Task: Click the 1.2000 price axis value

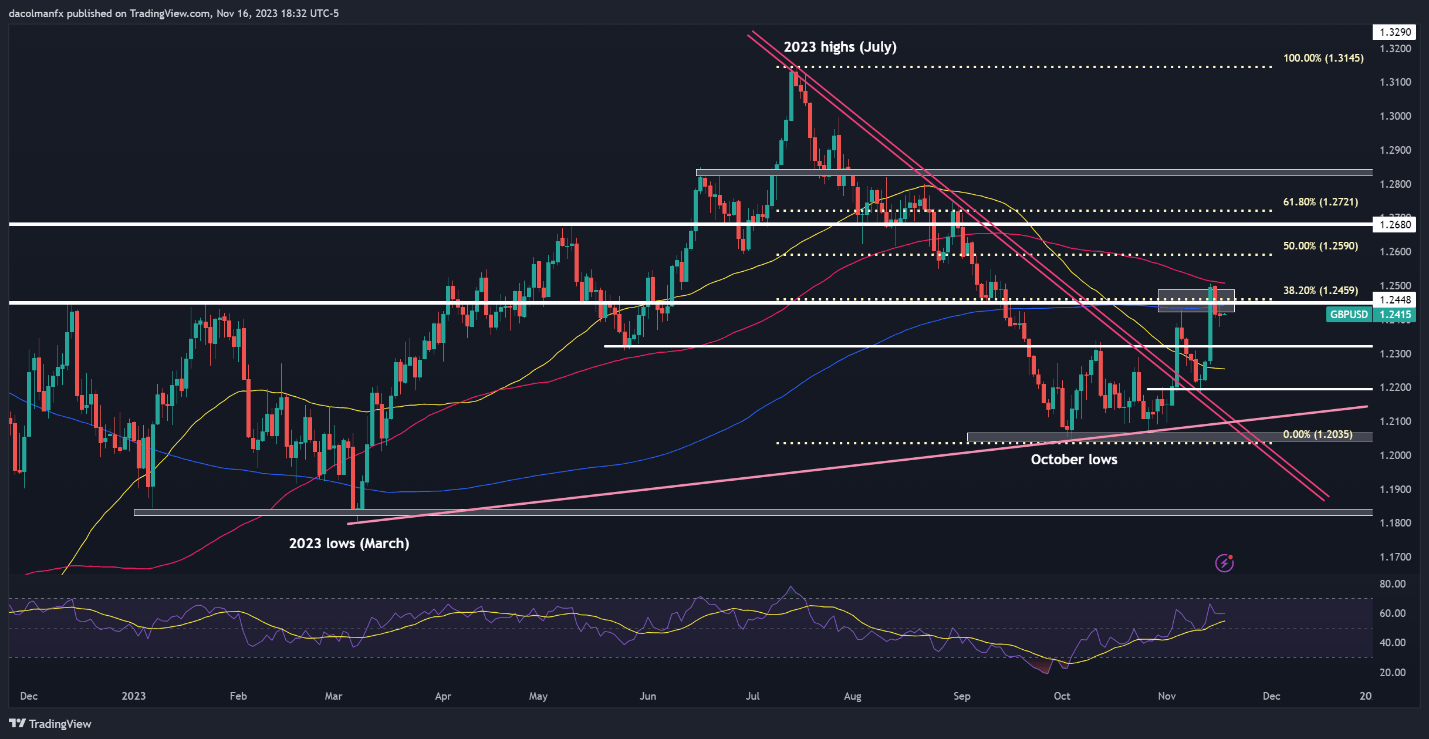Action: [x=1394, y=456]
